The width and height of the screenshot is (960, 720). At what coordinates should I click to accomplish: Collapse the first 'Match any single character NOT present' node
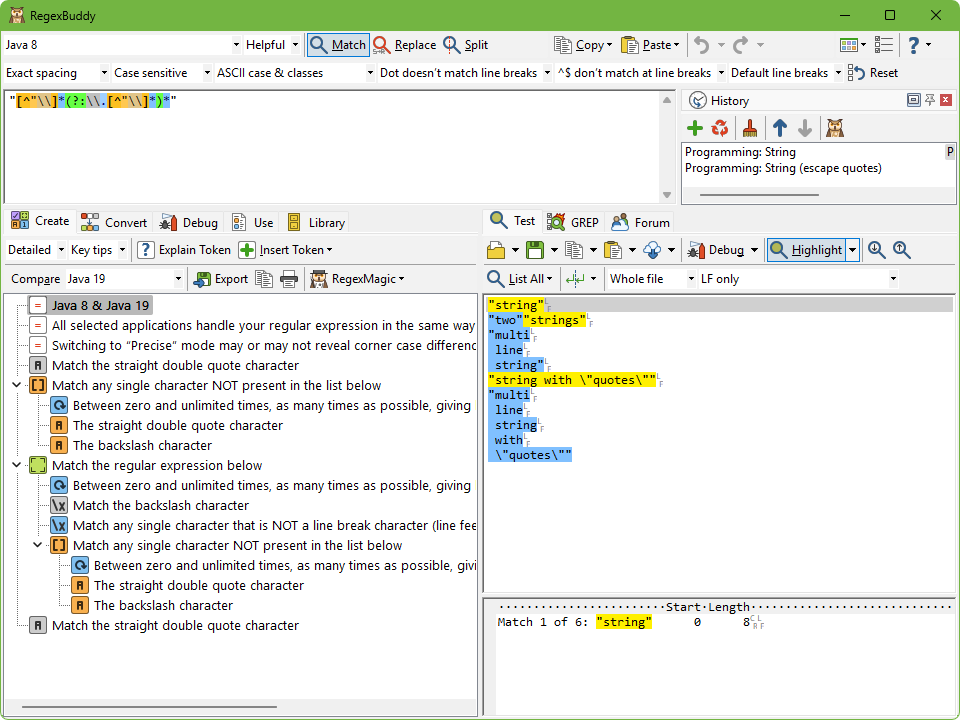pyautogui.click(x=17, y=385)
